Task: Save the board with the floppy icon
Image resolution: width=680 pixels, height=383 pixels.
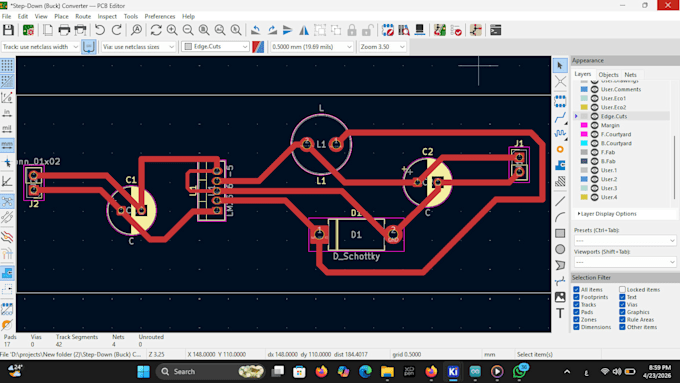Action: point(8,30)
